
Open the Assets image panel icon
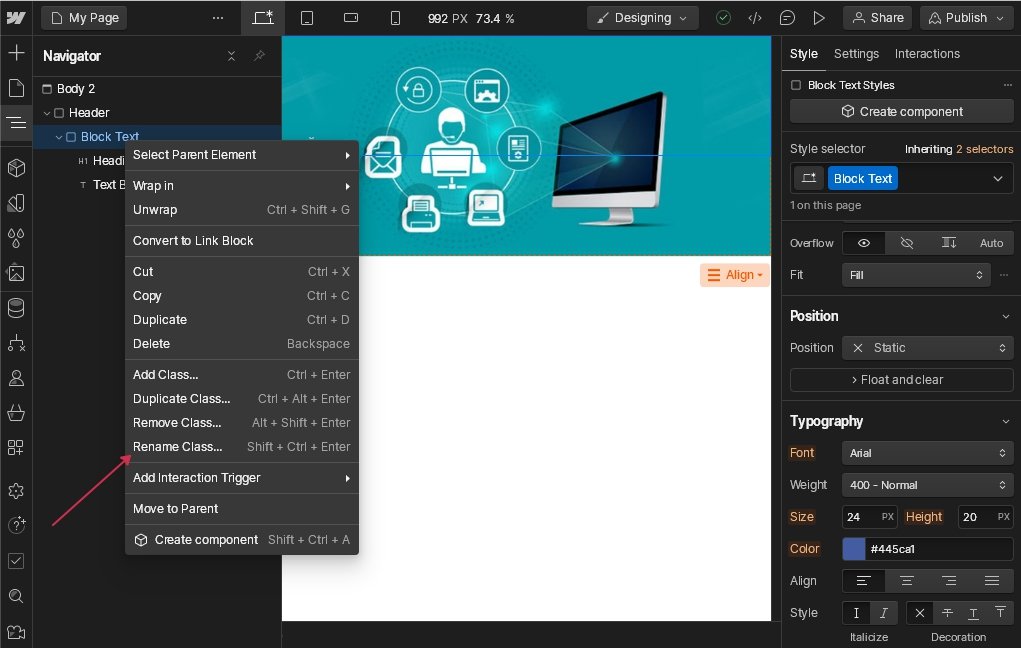point(16,273)
